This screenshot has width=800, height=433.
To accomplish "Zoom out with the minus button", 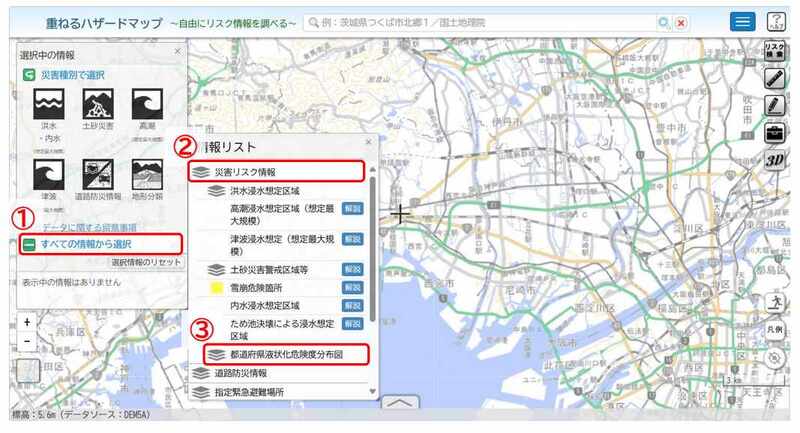I will [28, 341].
